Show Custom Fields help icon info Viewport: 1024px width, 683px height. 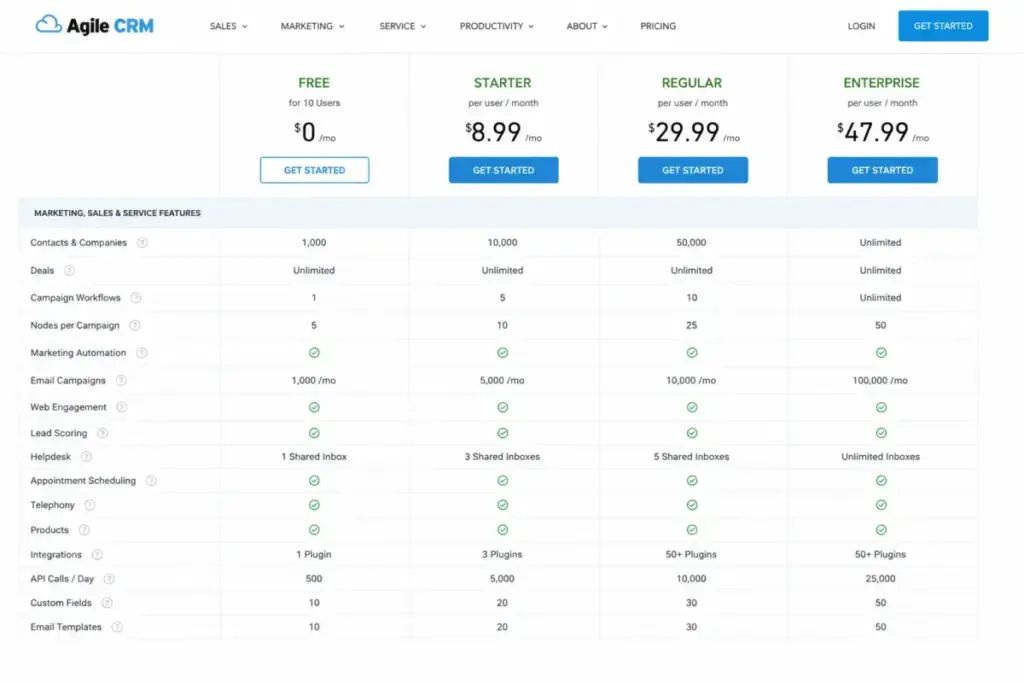click(107, 603)
